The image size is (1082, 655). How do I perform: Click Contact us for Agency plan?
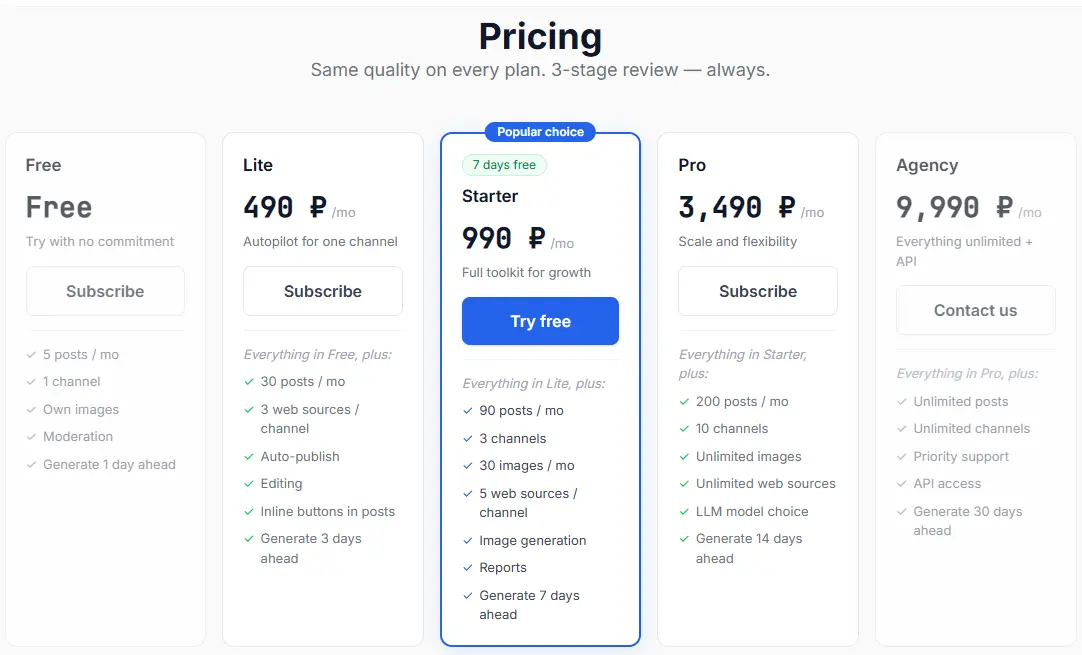pyautogui.click(x=975, y=310)
